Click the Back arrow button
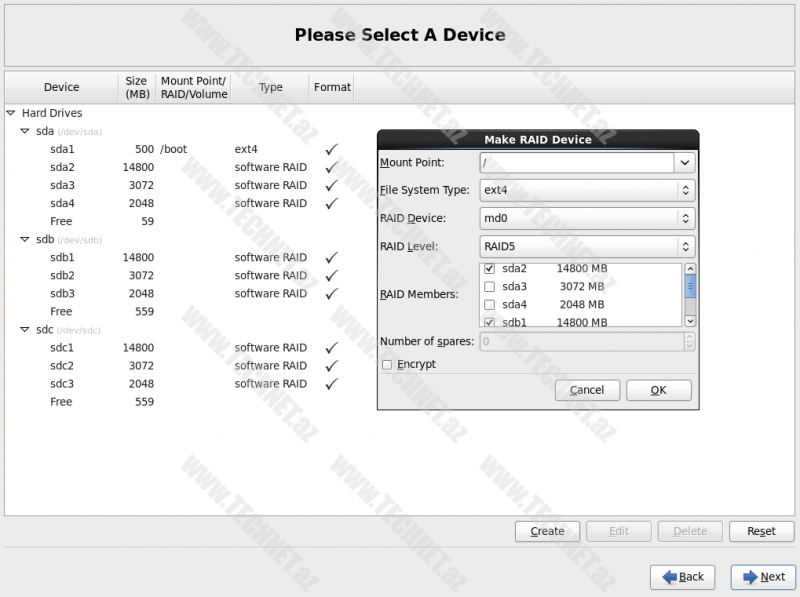The width and height of the screenshot is (800, 597). [682, 577]
